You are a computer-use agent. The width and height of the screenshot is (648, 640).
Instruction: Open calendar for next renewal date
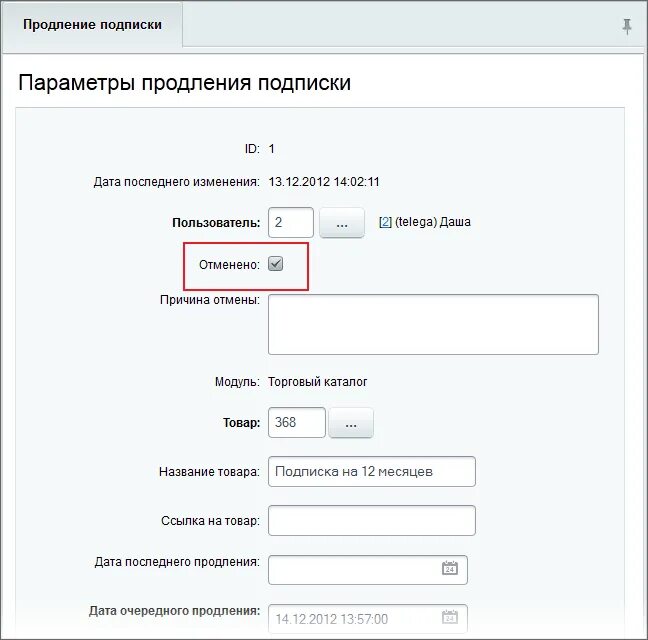450,617
